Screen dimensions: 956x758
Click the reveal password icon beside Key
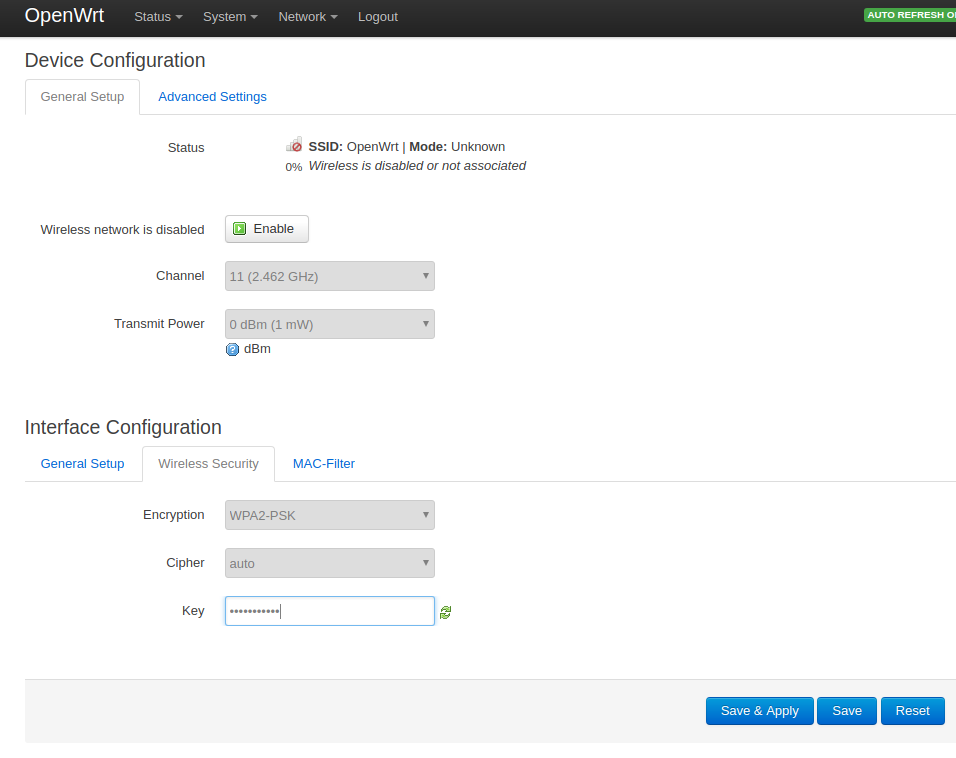click(446, 612)
